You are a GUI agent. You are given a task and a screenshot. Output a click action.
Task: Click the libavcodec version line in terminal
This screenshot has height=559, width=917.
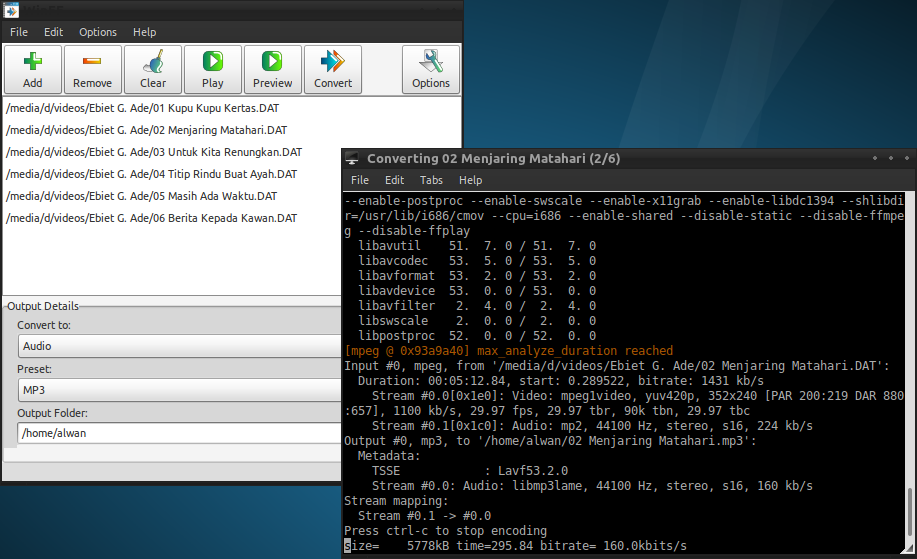pos(477,261)
